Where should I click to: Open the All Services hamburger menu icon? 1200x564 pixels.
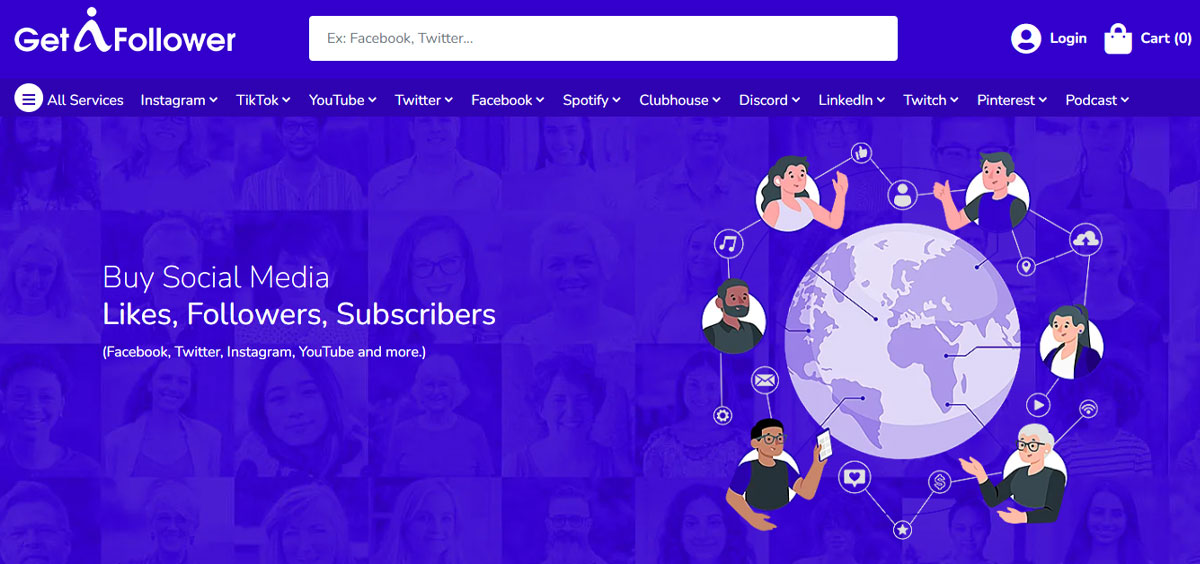tap(28, 99)
